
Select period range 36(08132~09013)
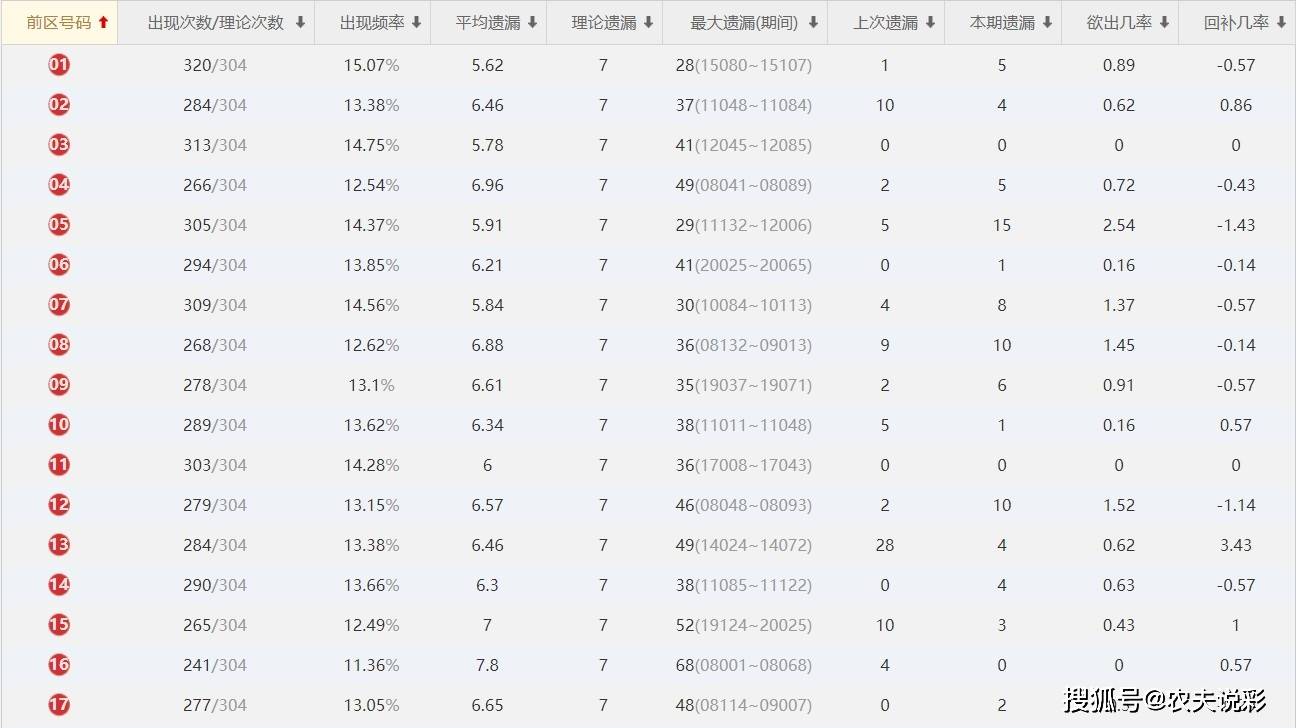coord(744,345)
